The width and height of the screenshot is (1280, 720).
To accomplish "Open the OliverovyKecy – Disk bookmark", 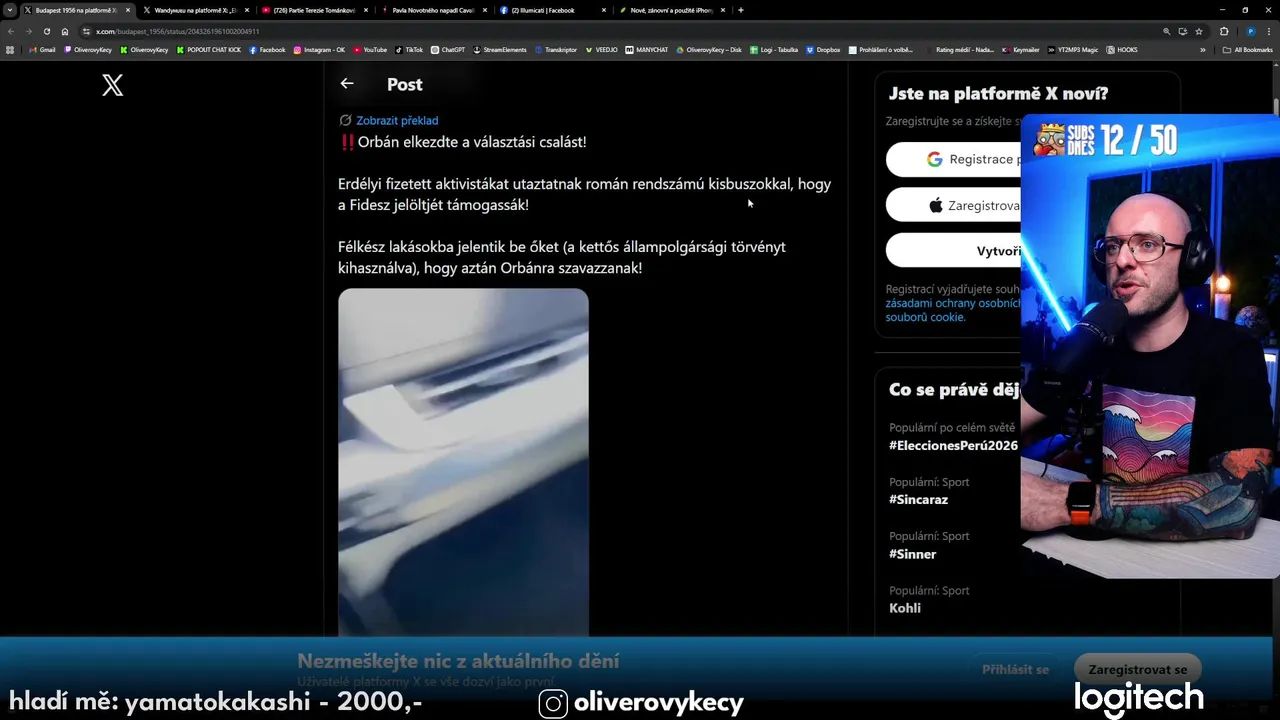I will [709, 50].
